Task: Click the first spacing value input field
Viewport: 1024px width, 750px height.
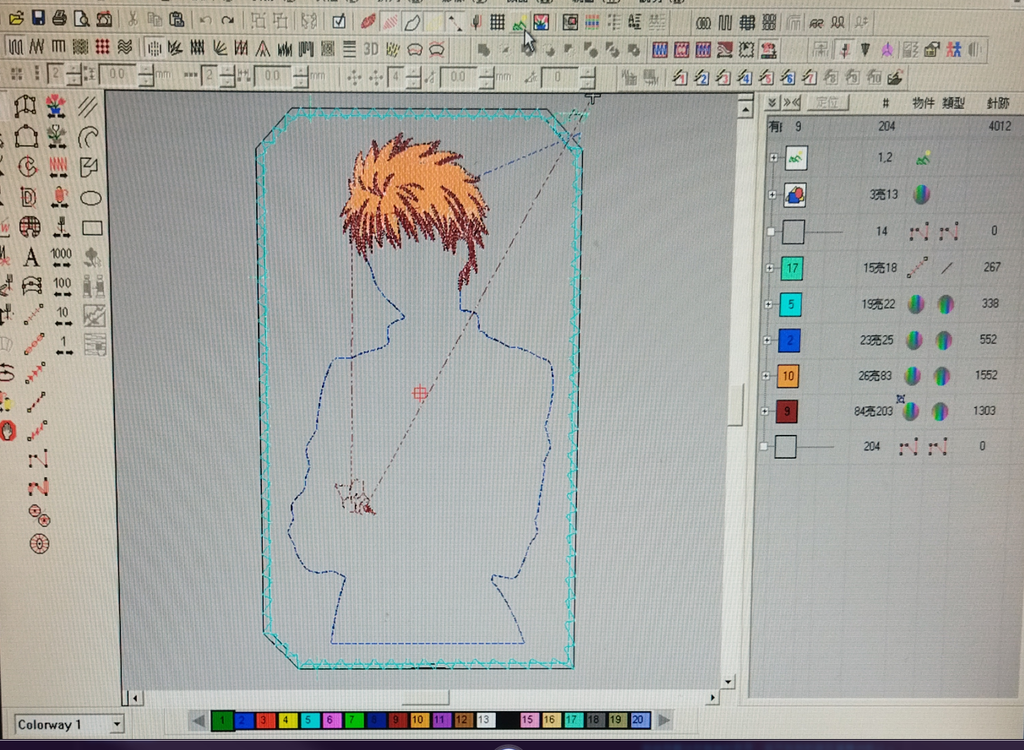Action: click(118, 74)
